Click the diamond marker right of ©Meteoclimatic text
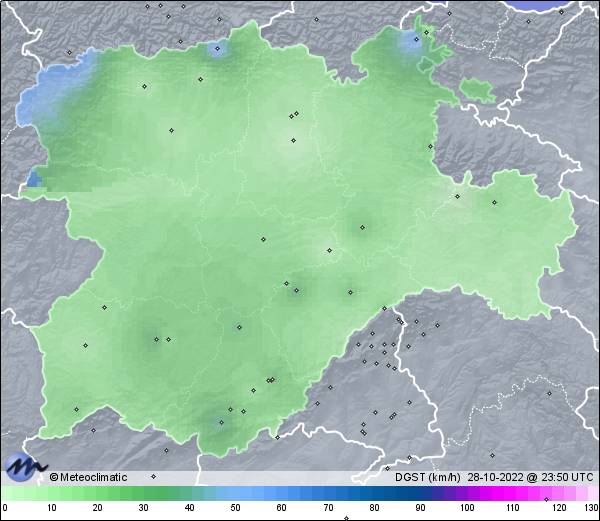 (x=153, y=477)
